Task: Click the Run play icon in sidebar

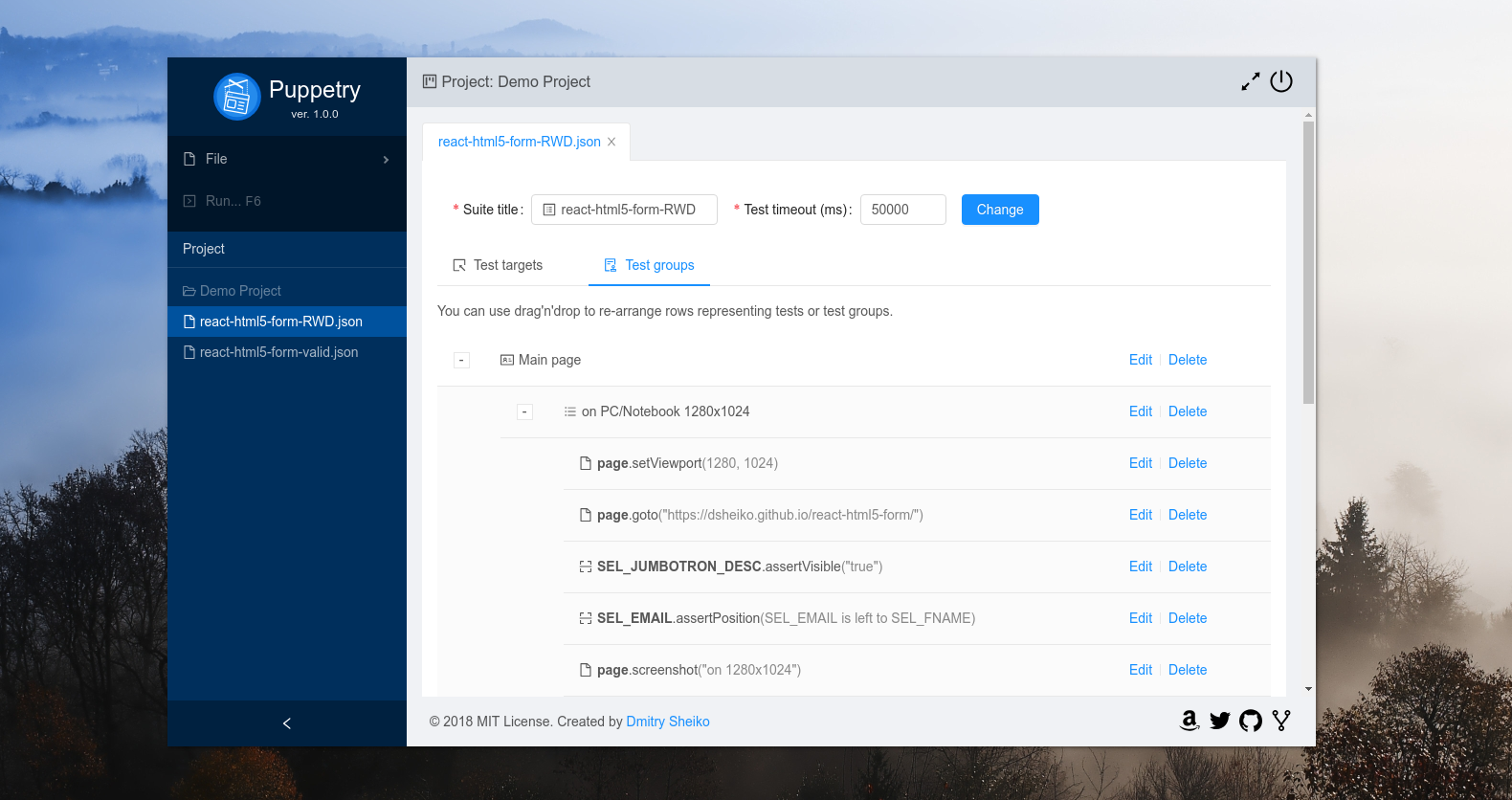Action: [189, 201]
